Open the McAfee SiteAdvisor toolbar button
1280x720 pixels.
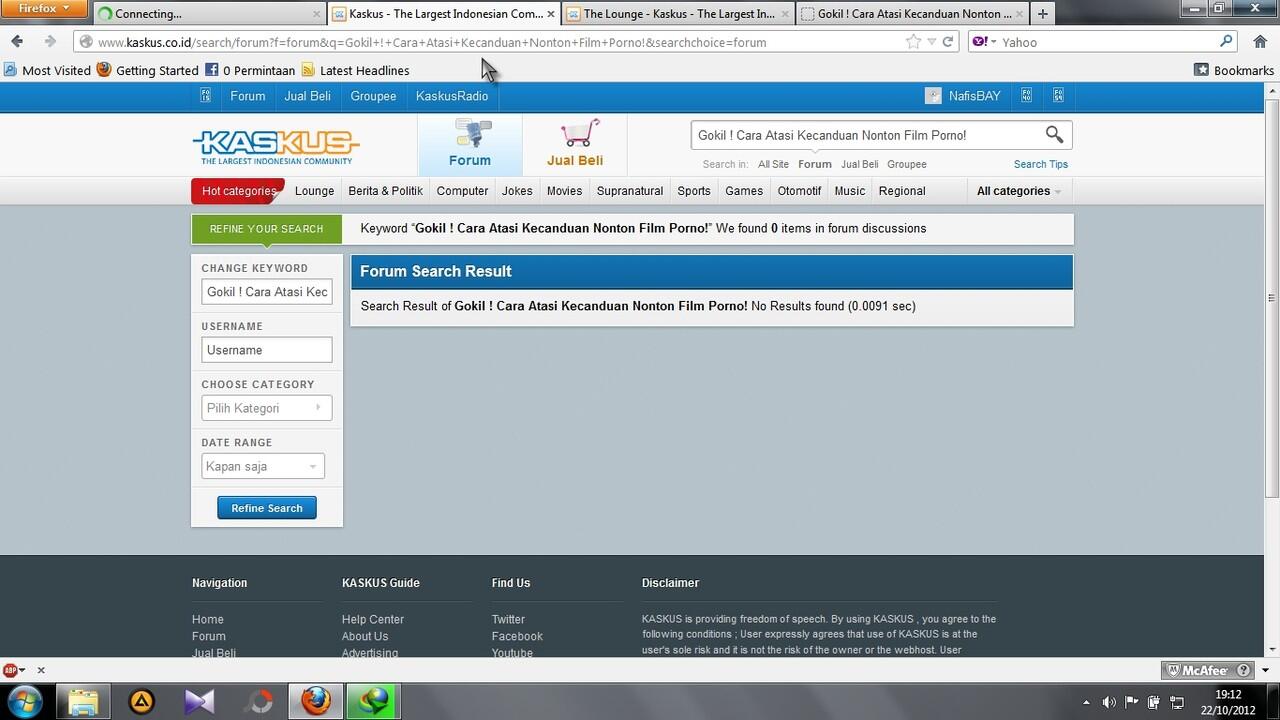click(x=1208, y=670)
